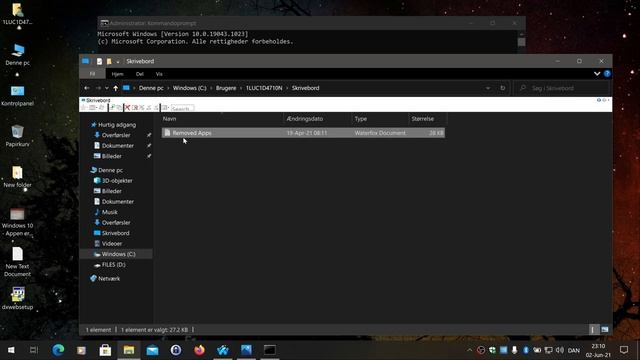Open Overførsler under Denne pc
Screen dimensions: 640x360
coord(116,222)
